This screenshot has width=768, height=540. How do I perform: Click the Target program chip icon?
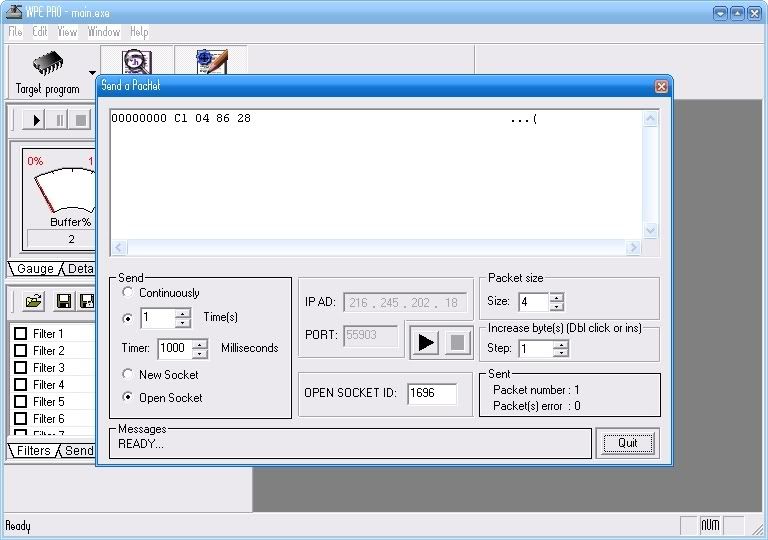point(48,64)
